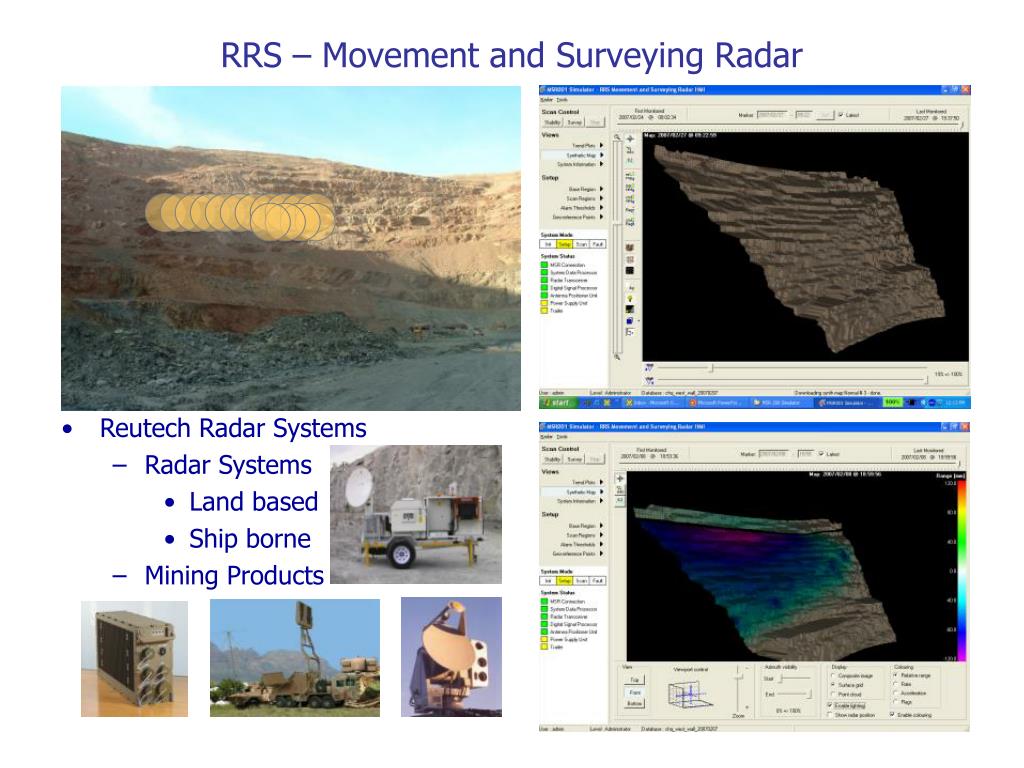This screenshot has width=1024, height=768.
Task: Click the zoom-out magnifier below upper window's vertical slider
Action: [x=617, y=357]
